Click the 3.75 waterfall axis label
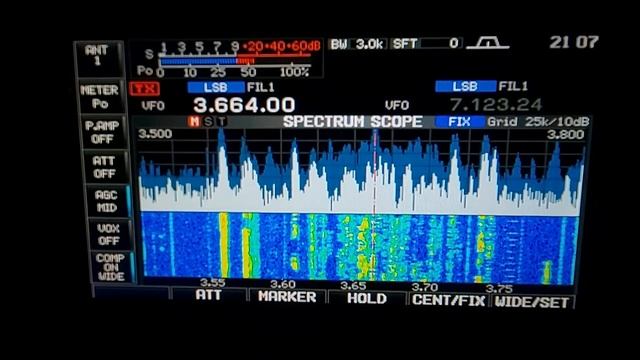 click(498, 289)
